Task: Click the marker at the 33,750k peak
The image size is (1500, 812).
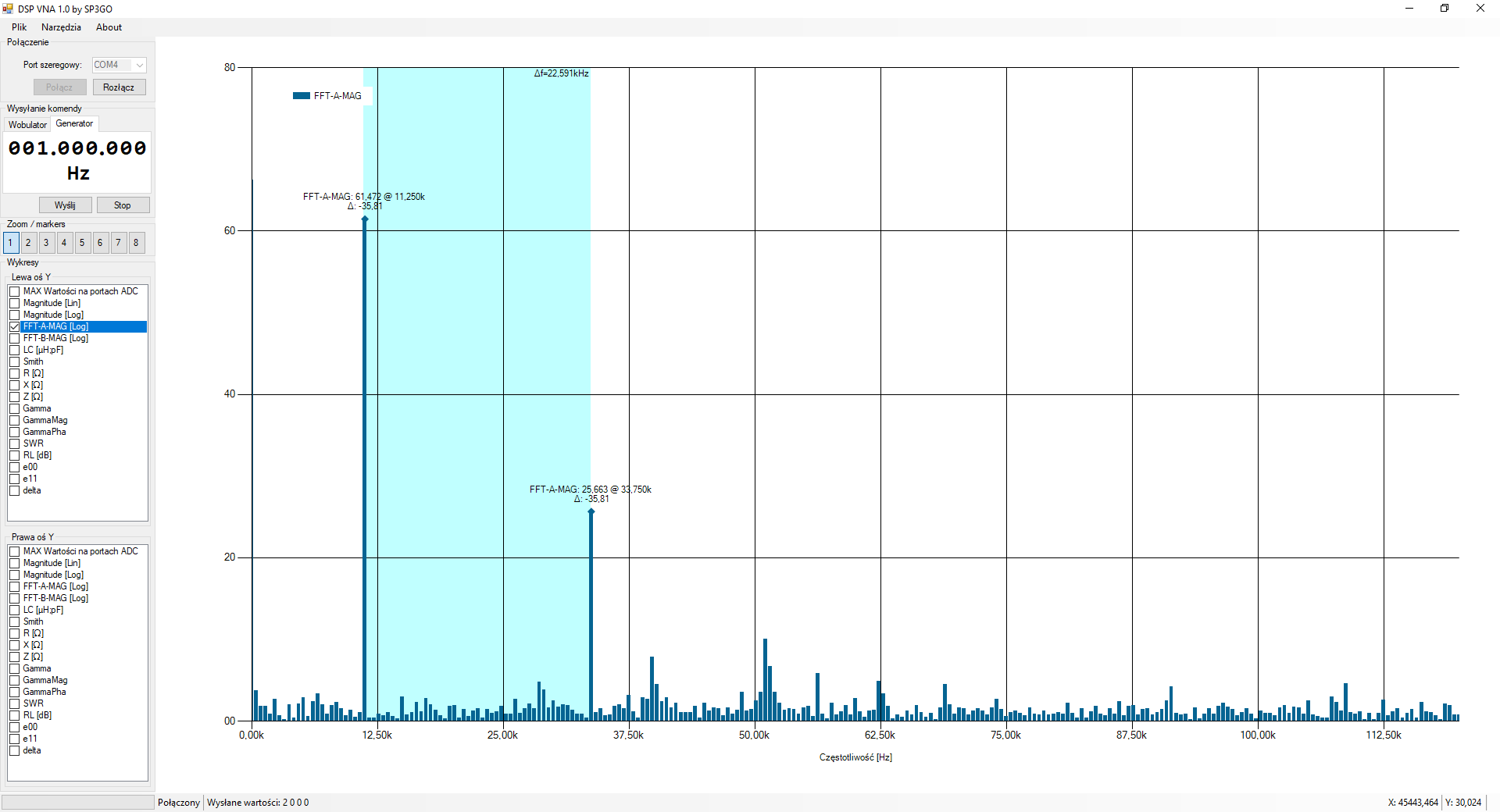Action: 591,511
